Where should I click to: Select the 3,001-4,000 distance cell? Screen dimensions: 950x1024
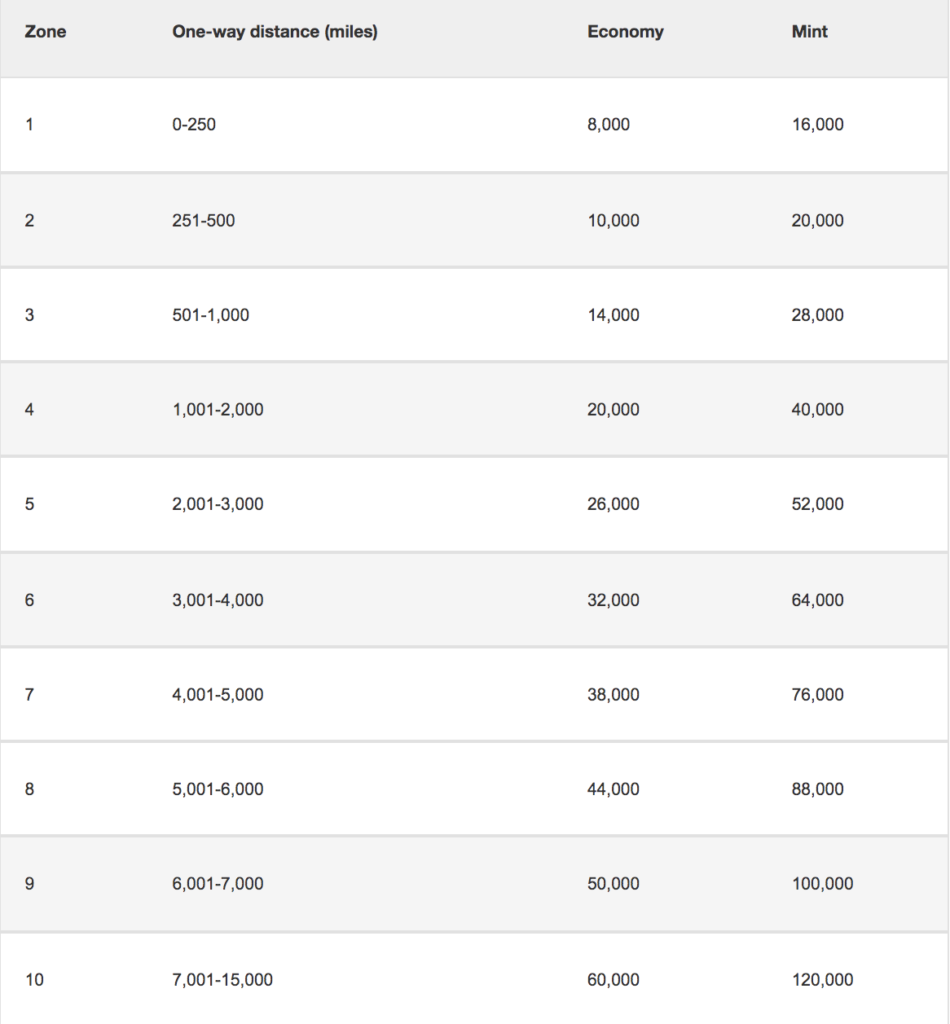[x=217, y=600]
